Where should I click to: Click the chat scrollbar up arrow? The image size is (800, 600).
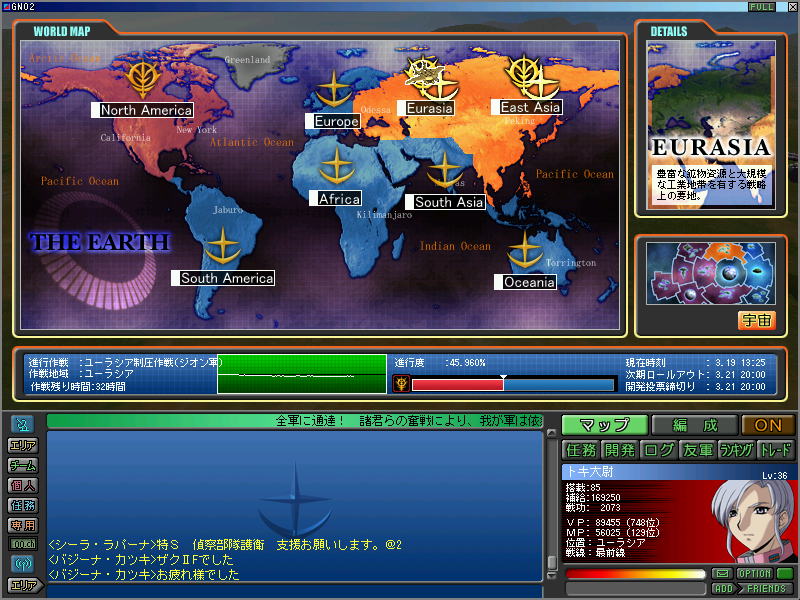[x=552, y=433]
